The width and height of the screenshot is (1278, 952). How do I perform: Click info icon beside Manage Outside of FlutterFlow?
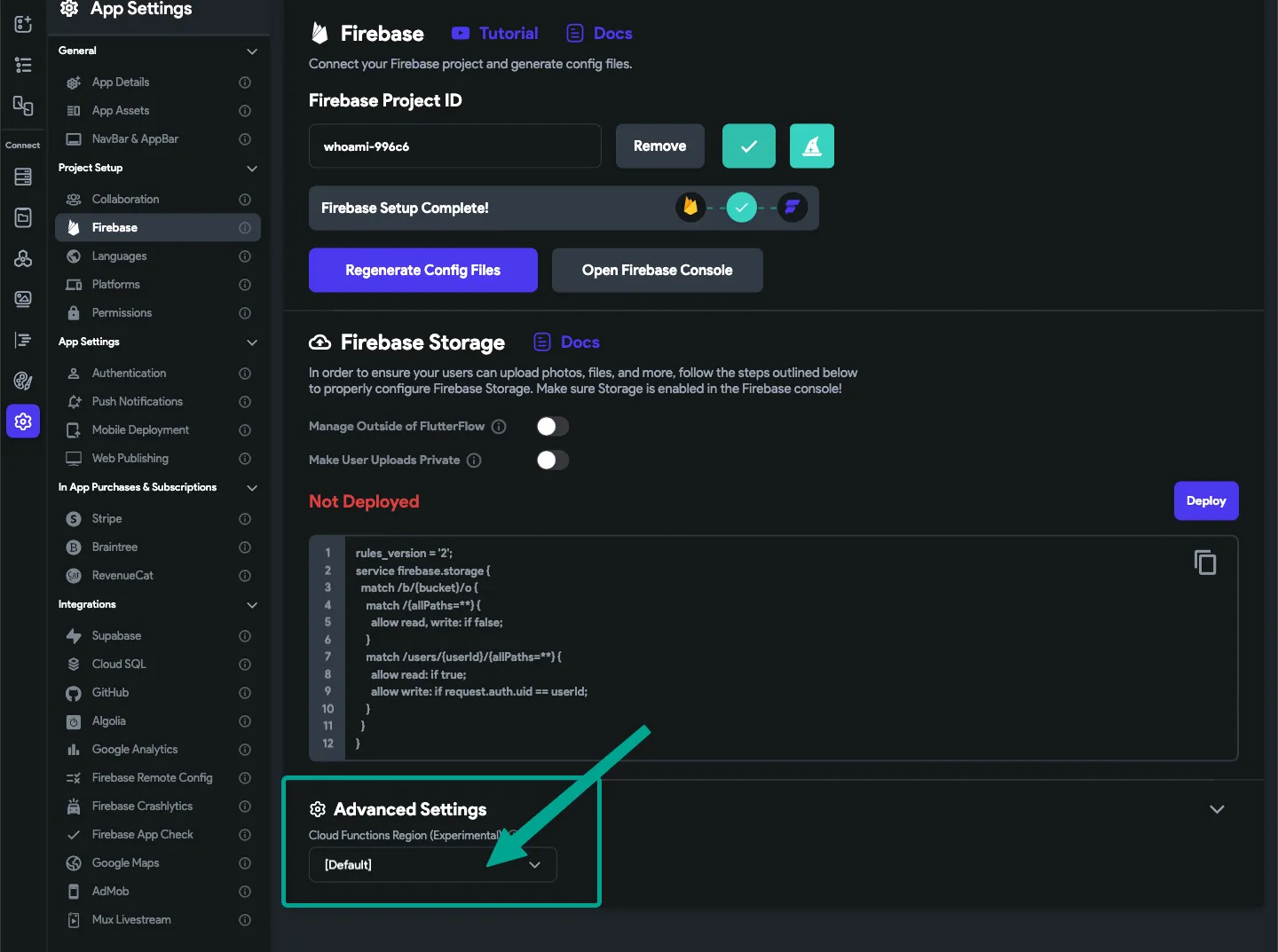click(x=499, y=427)
